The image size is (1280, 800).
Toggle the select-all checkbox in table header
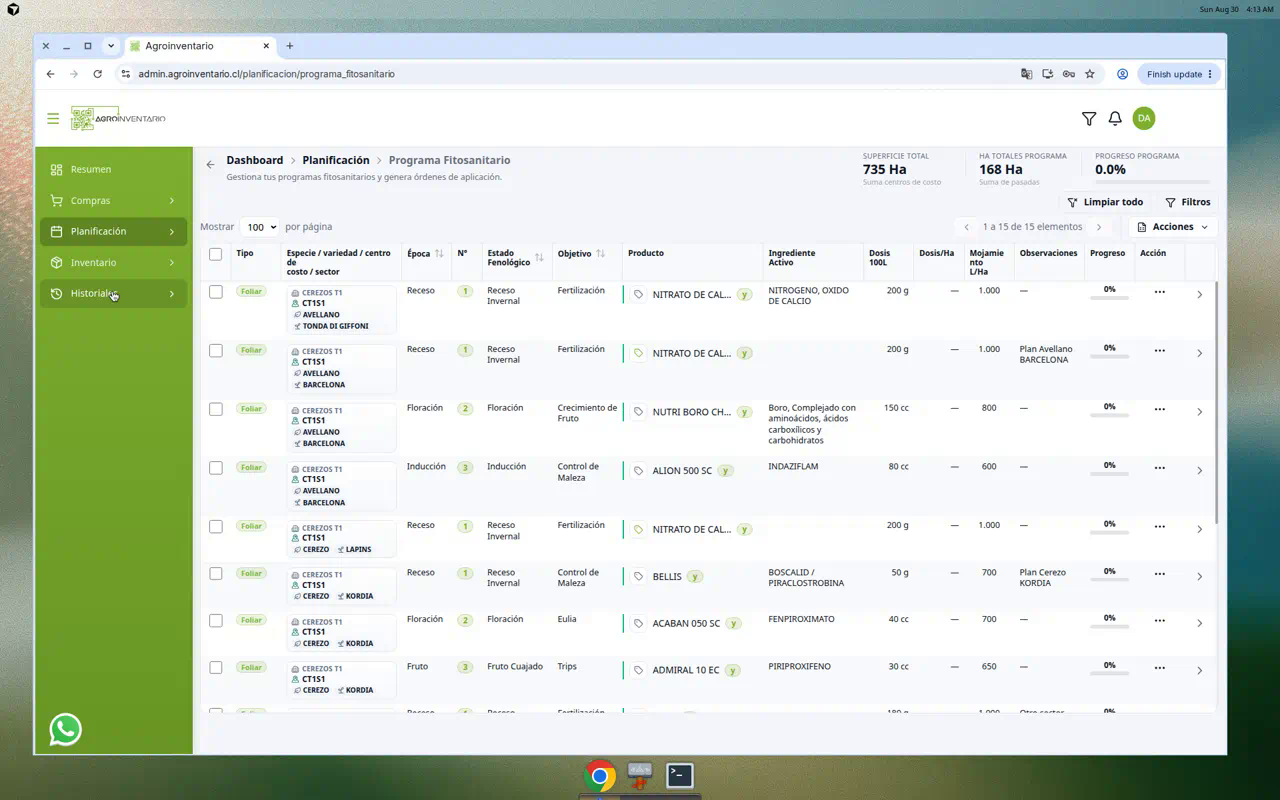(215, 254)
